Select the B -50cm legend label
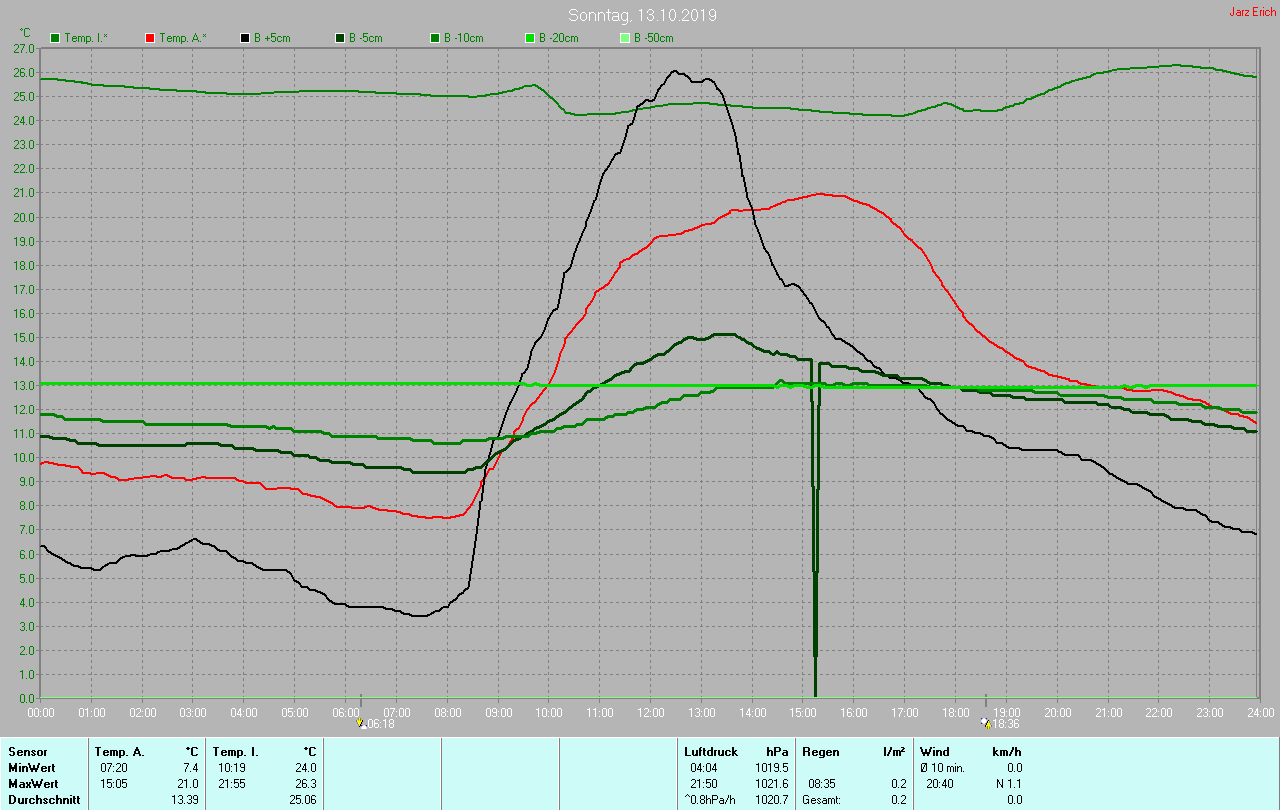Screen dimensions: 1280x810 click(x=653, y=38)
